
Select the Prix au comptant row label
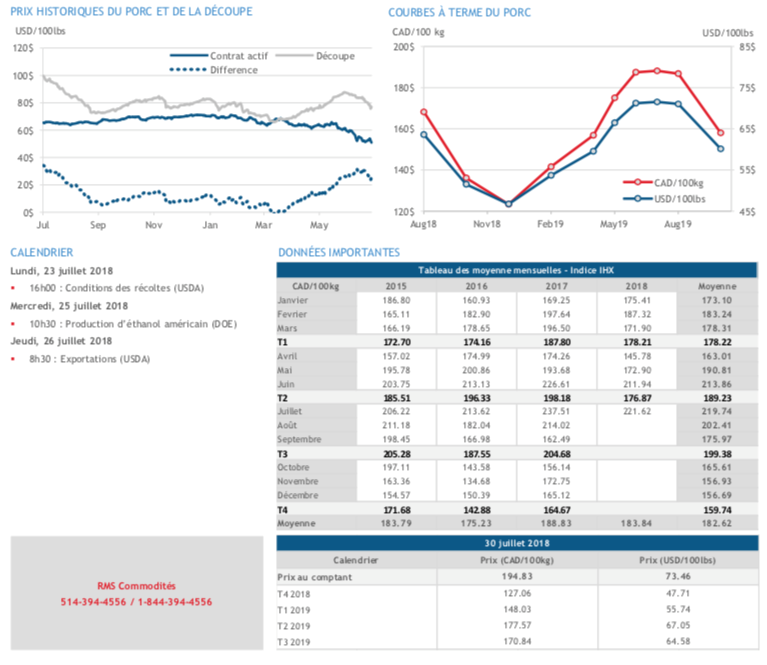pyautogui.click(x=310, y=577)
